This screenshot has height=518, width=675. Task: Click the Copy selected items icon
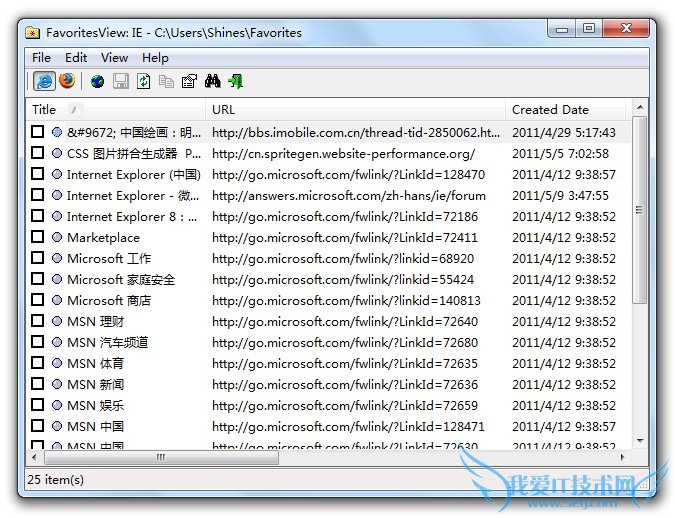[166, 81]
